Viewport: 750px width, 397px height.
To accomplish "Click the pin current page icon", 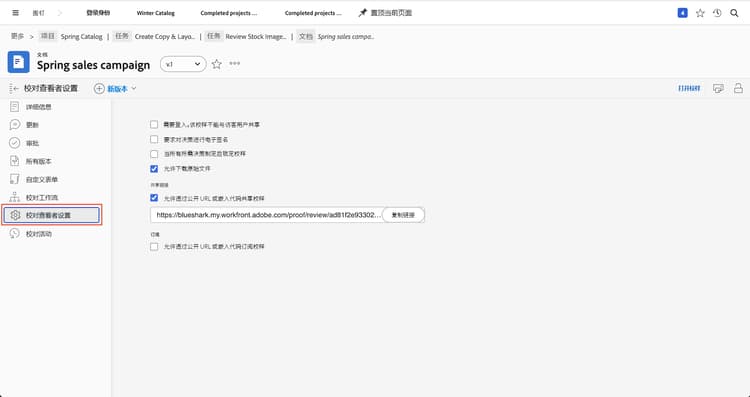I will click(363, 13).
